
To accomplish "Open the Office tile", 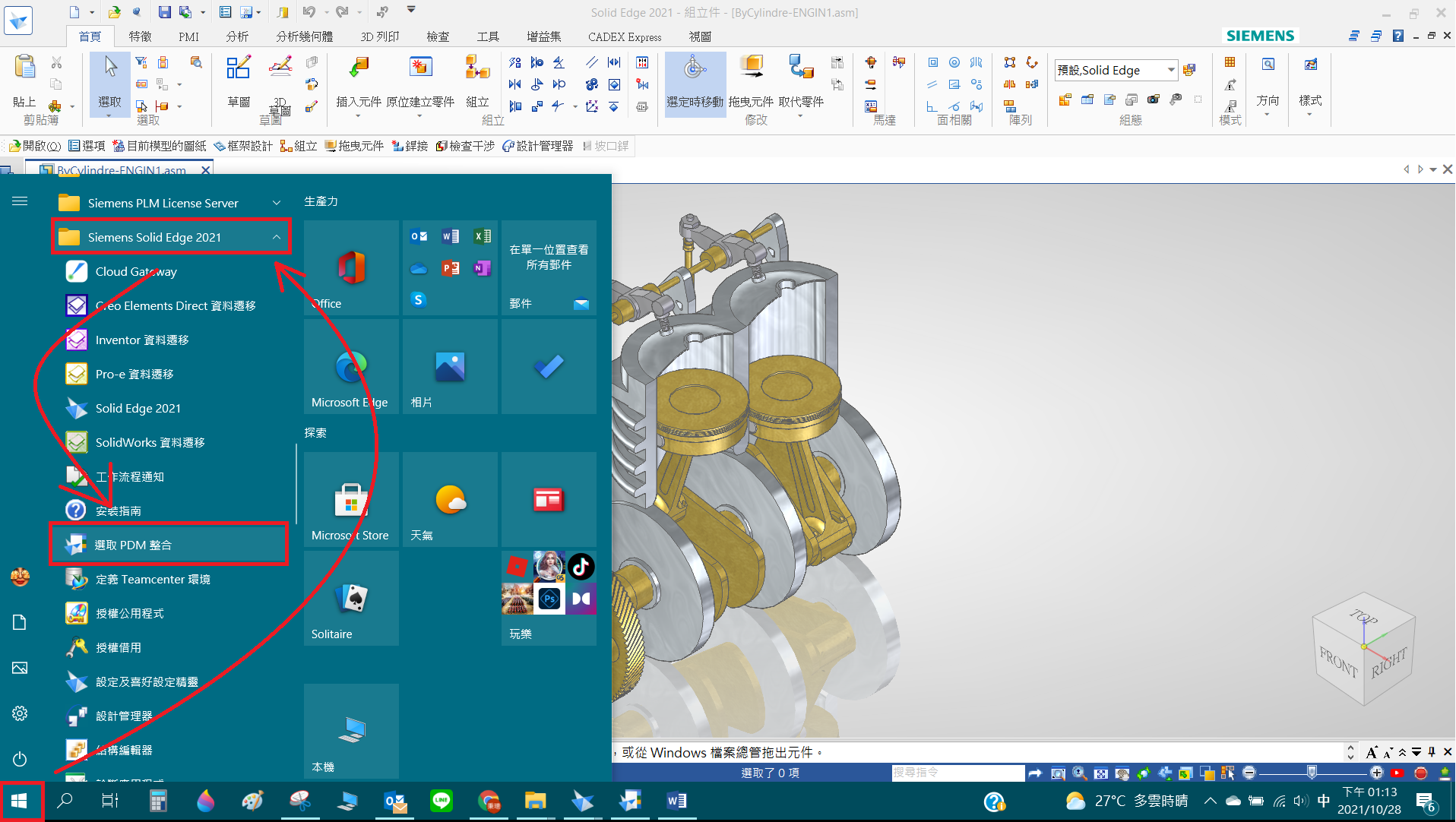I will pos(351,267).
